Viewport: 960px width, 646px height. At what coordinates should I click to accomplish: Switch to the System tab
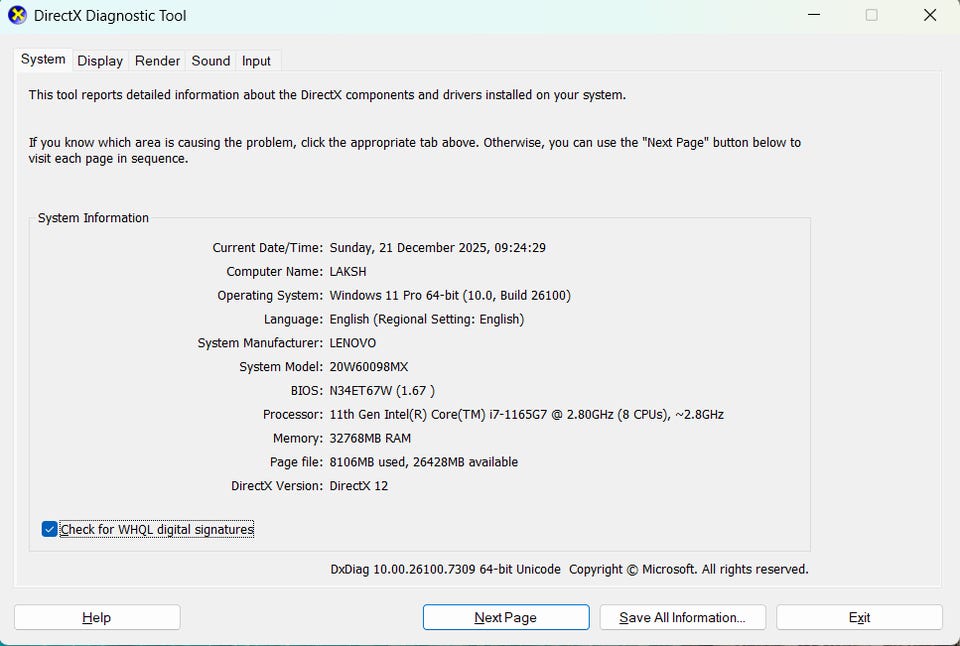43,59
